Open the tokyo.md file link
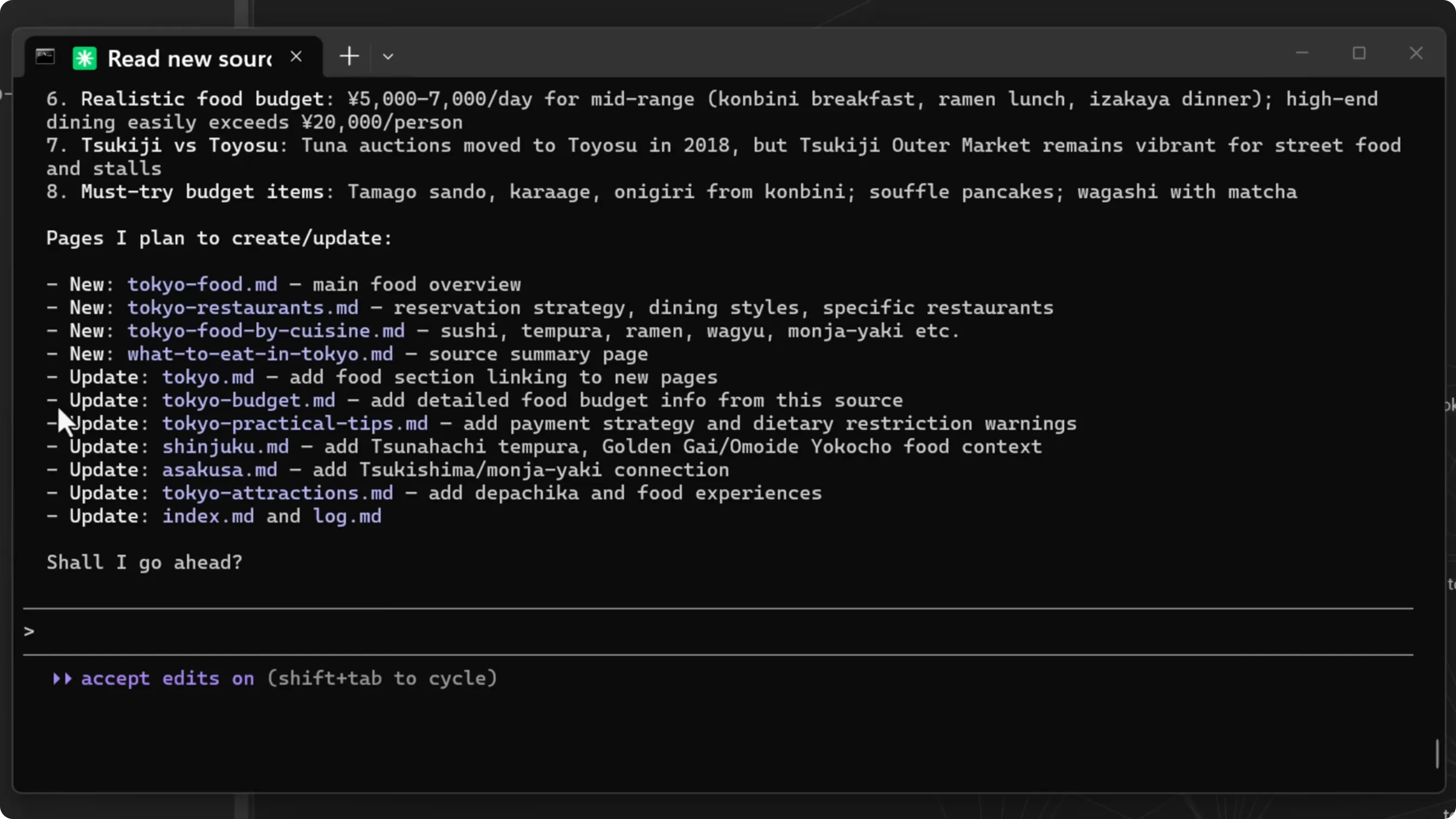Image resolution: width=1456 pixels, height=819 pixels. tap(208, 377)
